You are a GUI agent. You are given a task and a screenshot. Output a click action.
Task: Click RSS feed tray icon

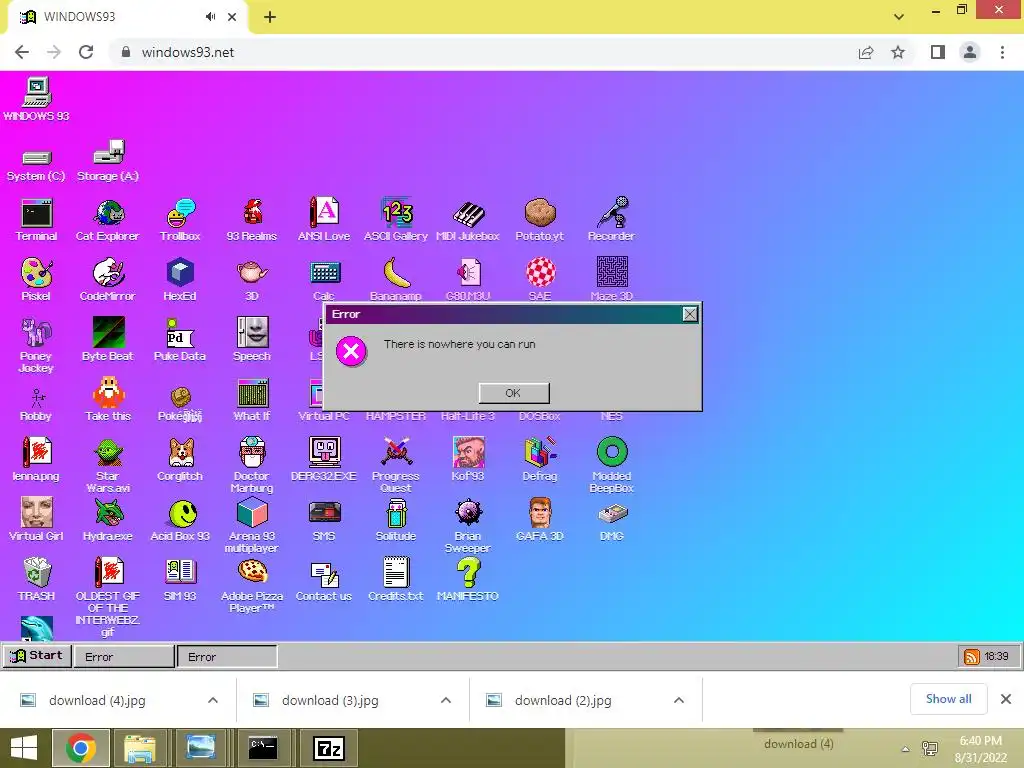972,657
